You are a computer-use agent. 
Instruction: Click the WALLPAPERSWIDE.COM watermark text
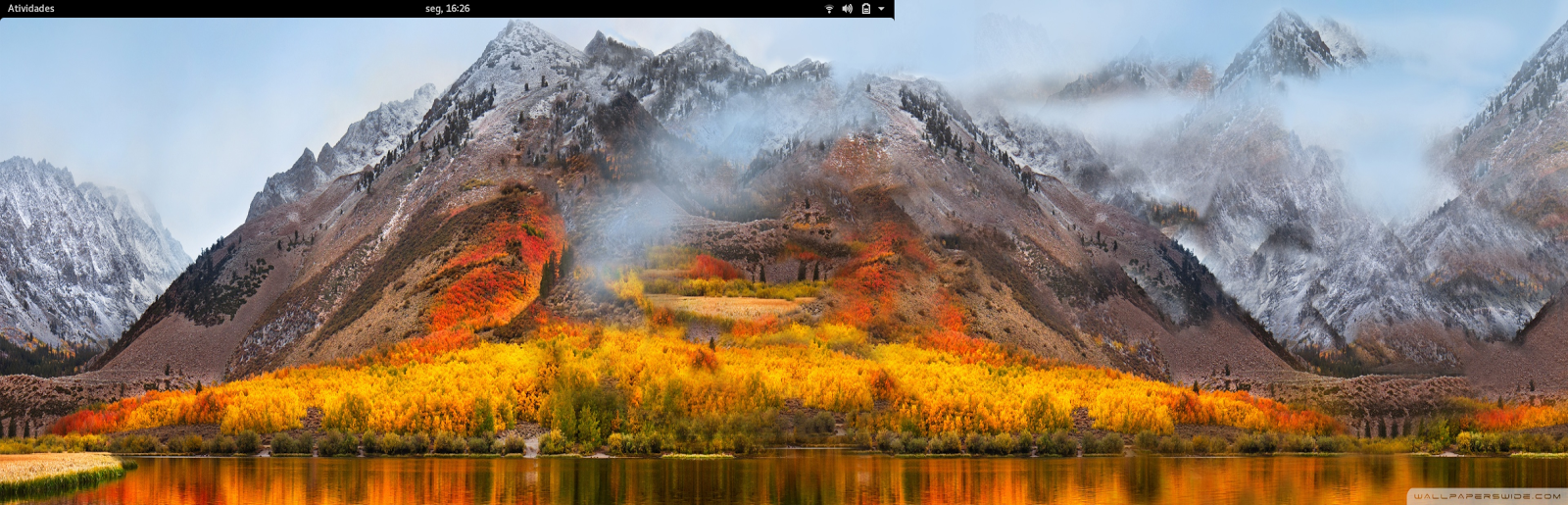tap(1487, 496)
